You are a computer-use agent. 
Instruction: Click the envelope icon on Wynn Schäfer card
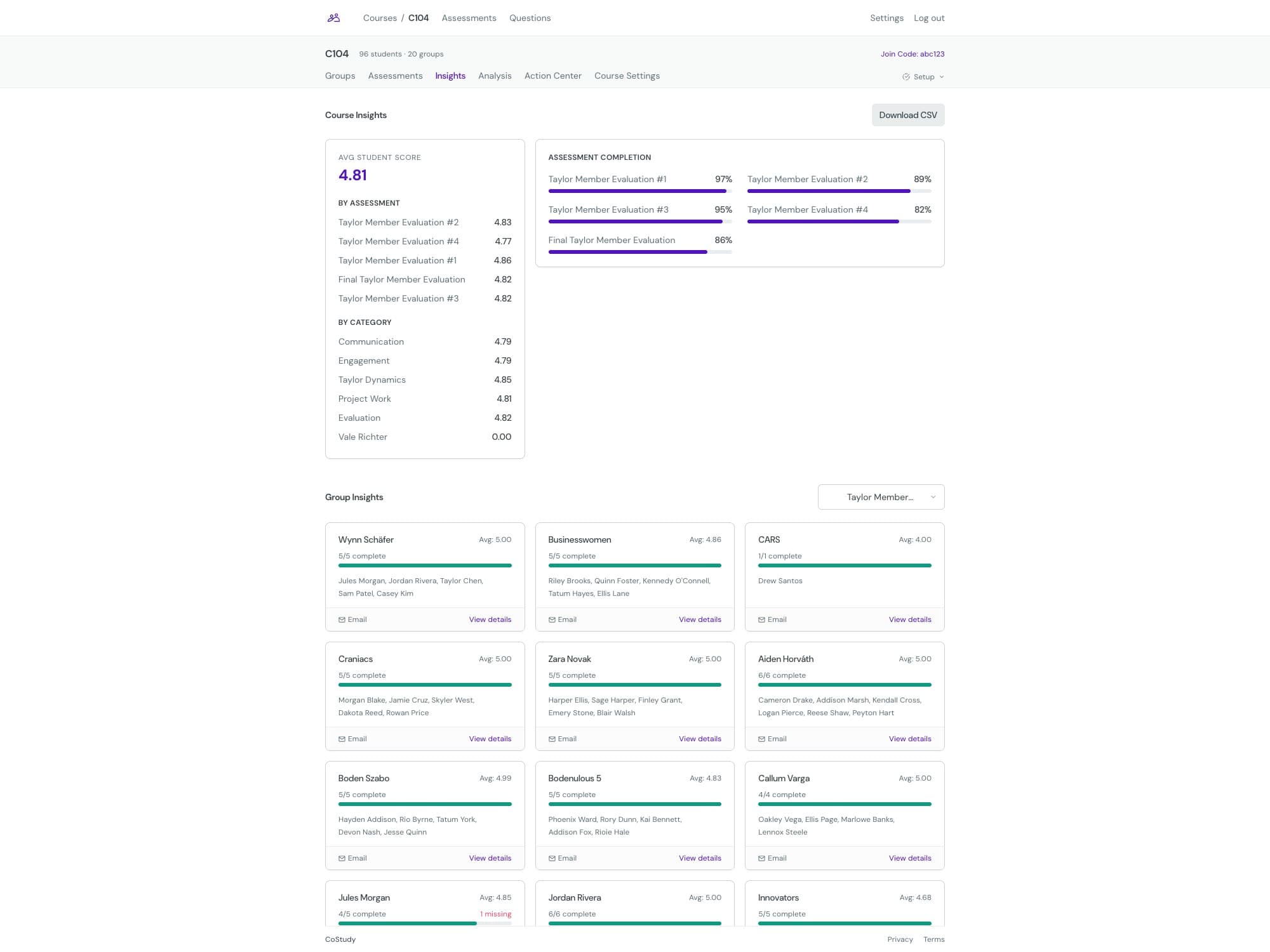(343, 619)
